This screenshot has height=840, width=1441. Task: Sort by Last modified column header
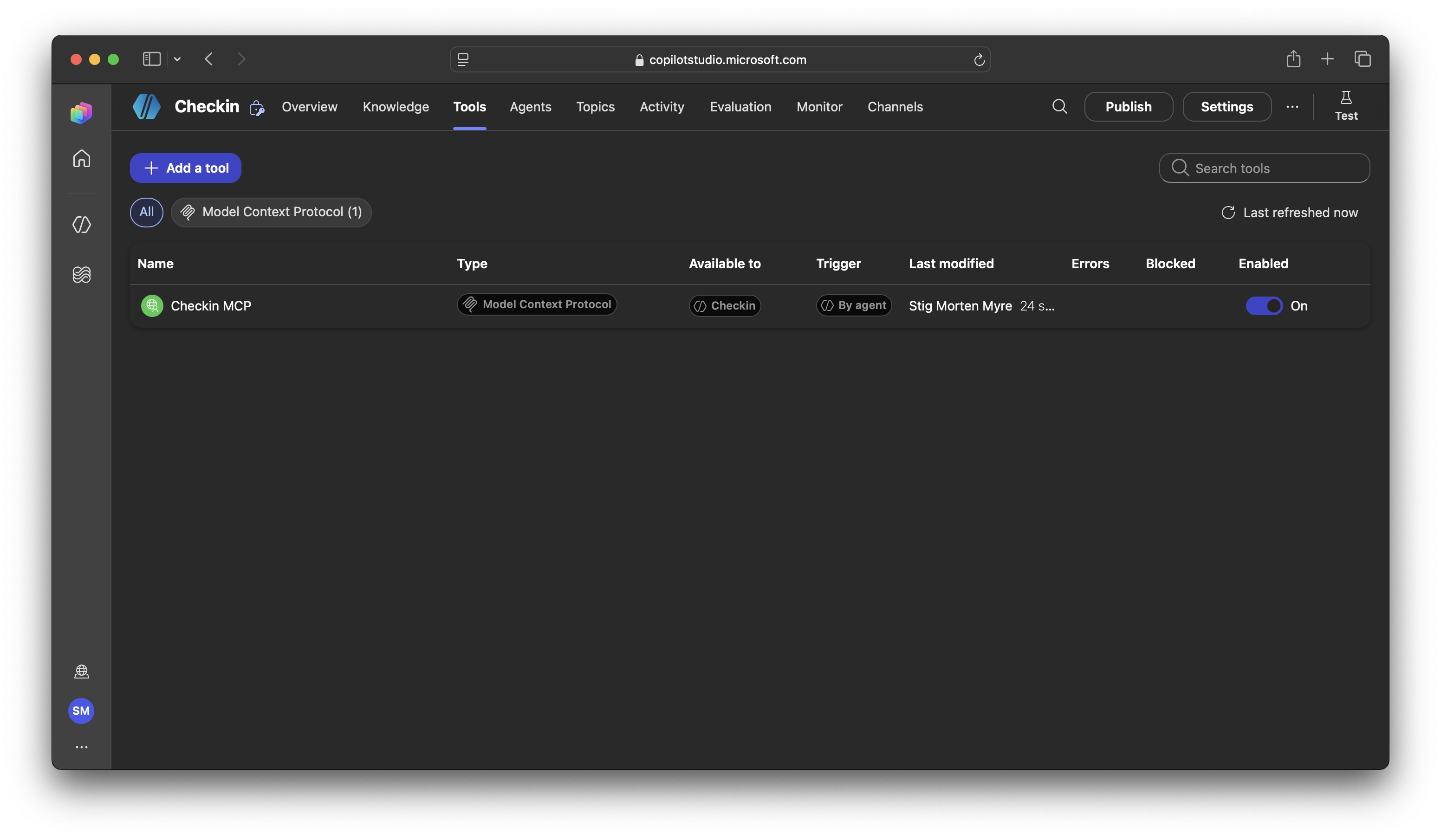(x=951, y=264)
